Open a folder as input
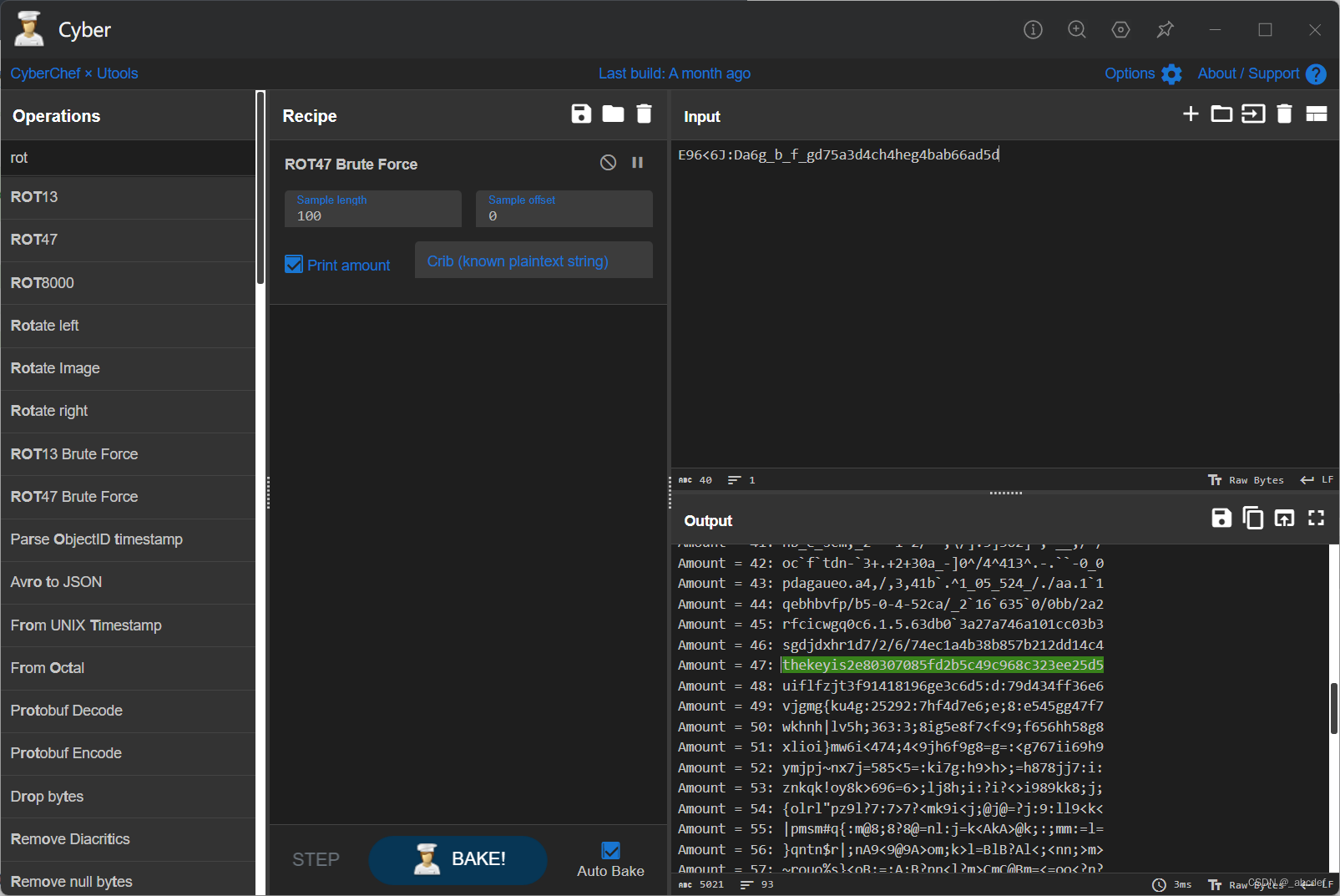 [1221, 114]
